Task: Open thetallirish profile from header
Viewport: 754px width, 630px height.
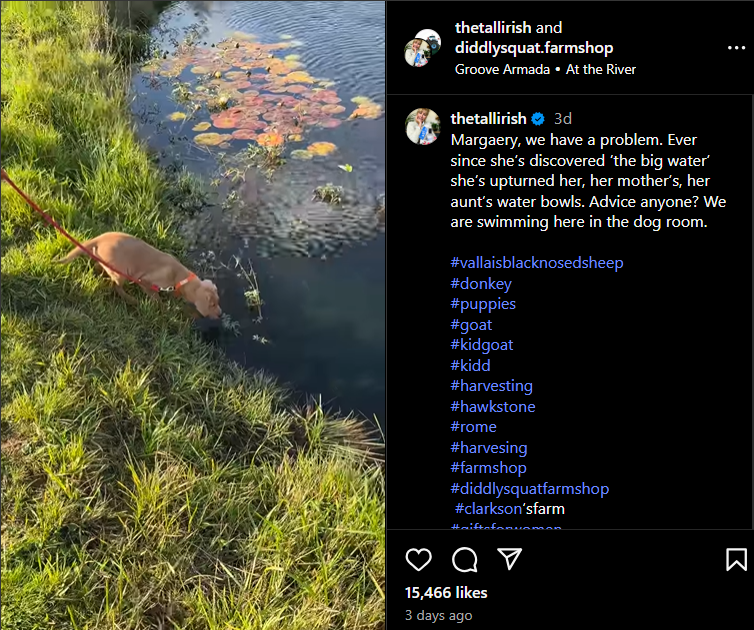Action: point(494,28)
